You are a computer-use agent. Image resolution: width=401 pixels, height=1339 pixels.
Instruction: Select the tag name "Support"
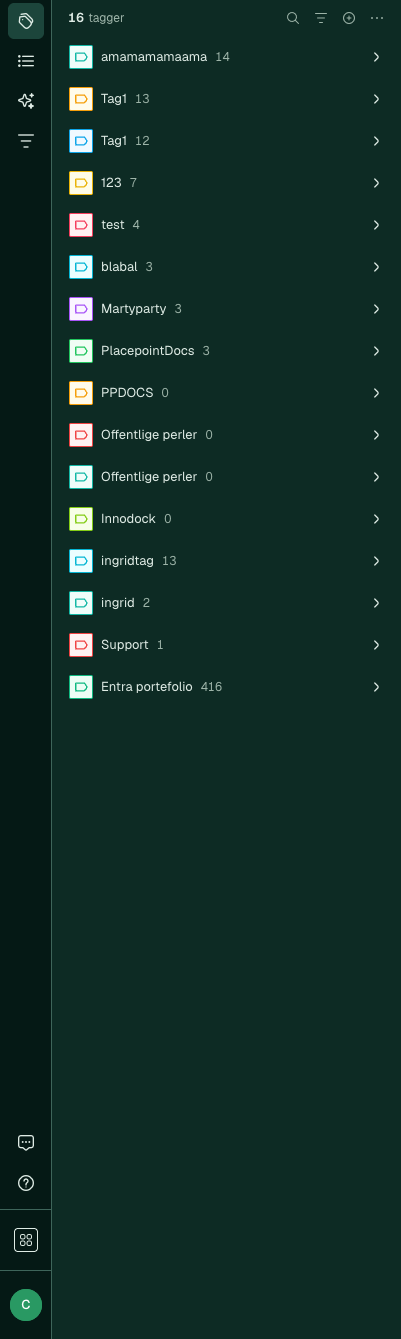pyautogui.click(x=125, y=645)
